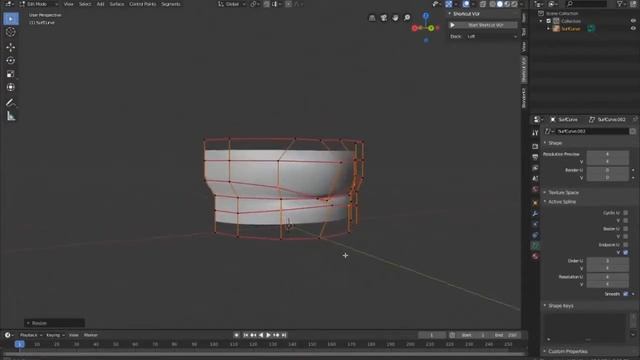
Task: Switch to rendered viewport shading
Action: pyautogui.click(x=514, y=4)
